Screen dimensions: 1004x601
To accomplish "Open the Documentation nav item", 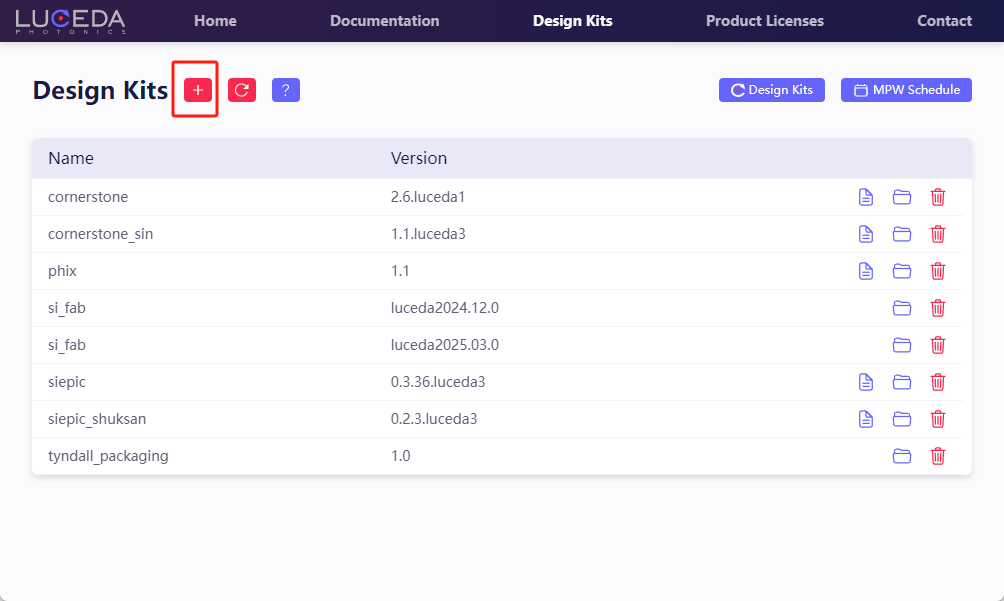I will 385,21.
